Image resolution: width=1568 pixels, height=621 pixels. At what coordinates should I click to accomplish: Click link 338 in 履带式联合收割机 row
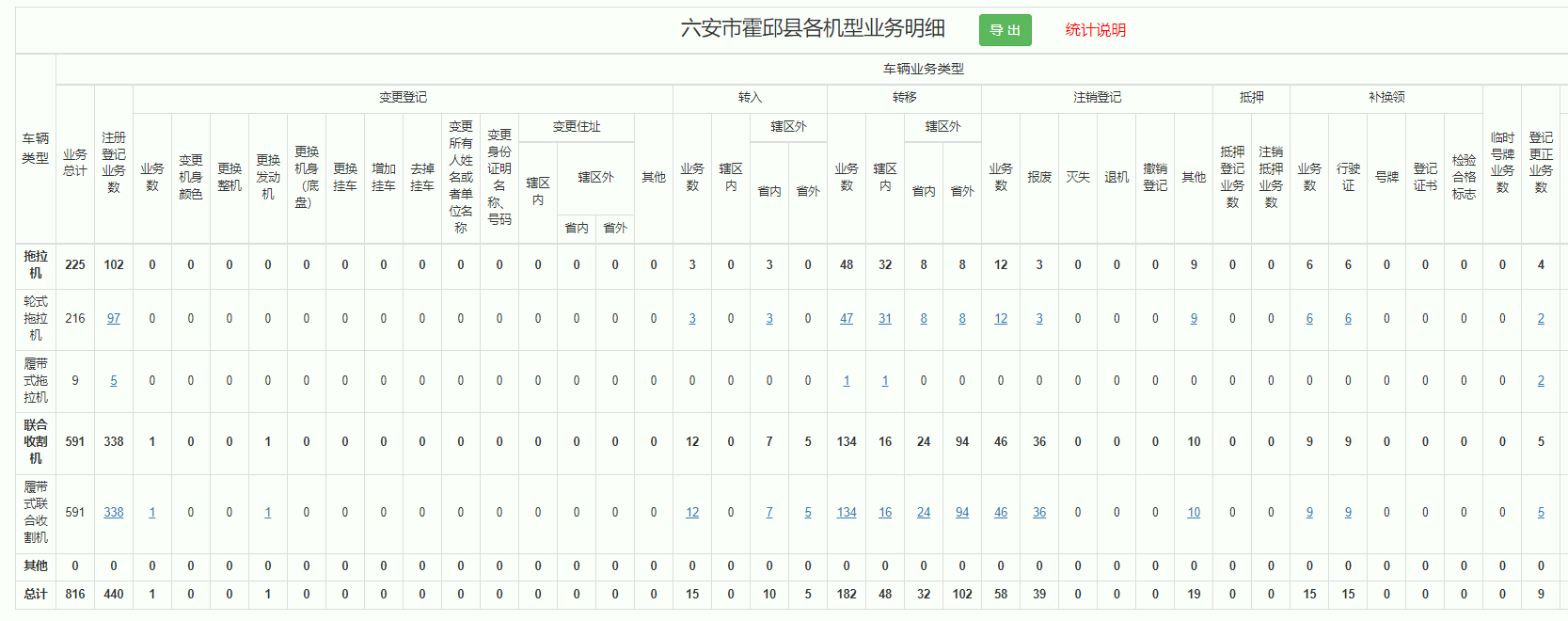(x=114, y=513)
